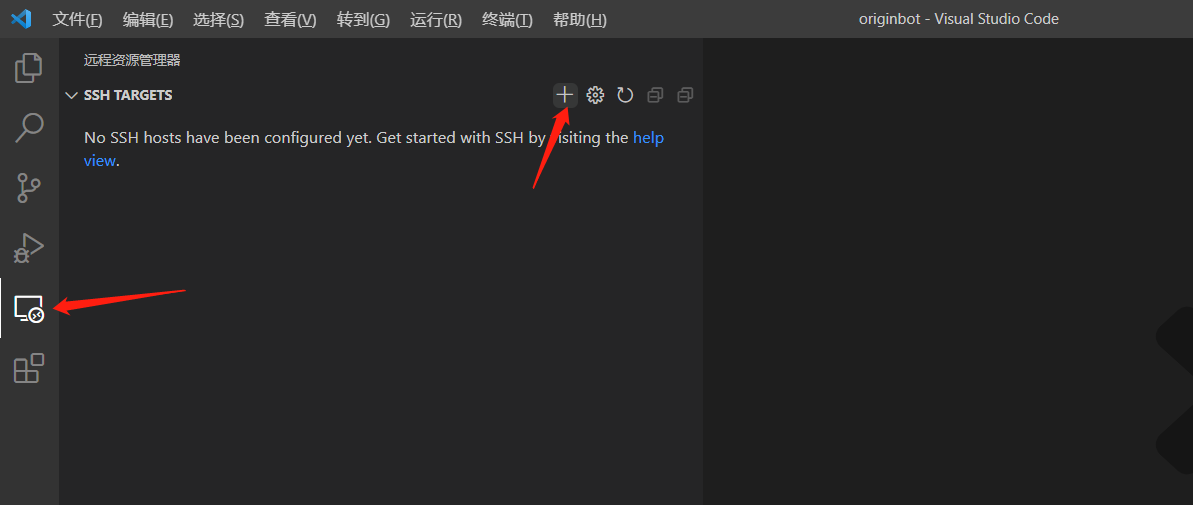This screenshot has width=1193, height=505.
Task: Open the Explorer view in activity bar
Action: [x=29, y=68]
